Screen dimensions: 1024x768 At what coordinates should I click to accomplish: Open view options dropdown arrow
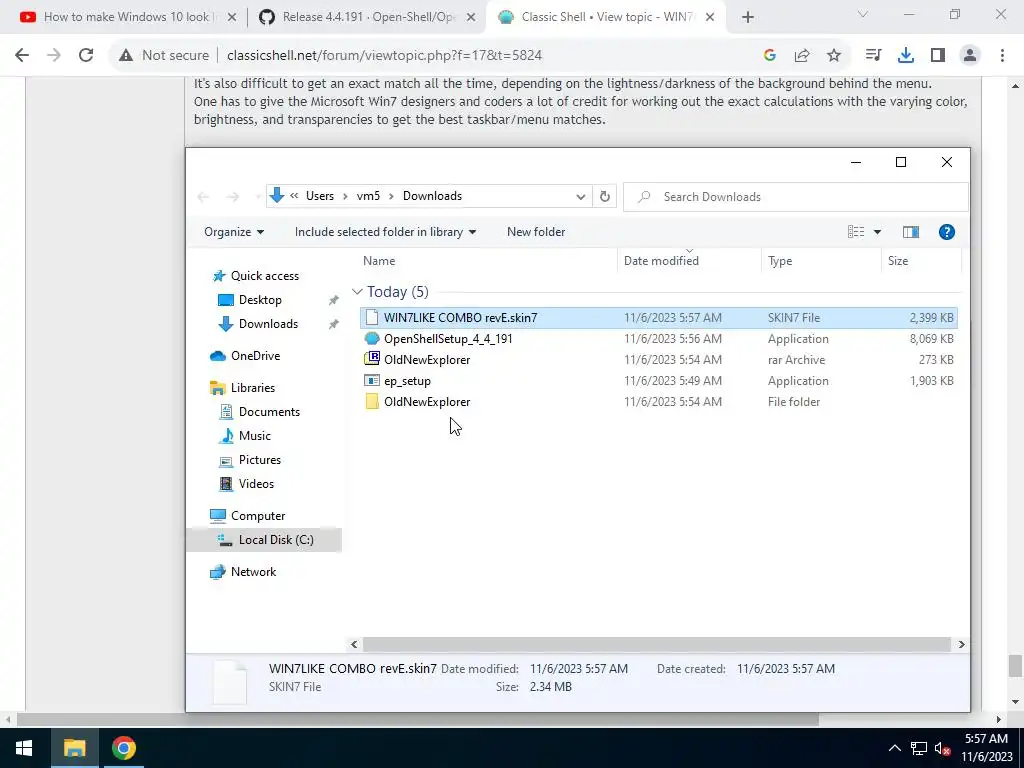pos(877,232)
